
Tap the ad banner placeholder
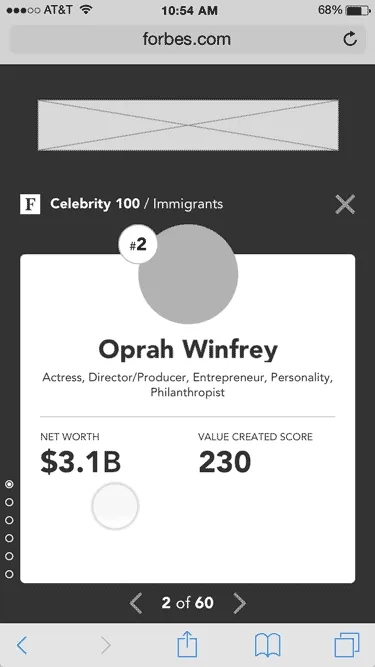pos(188,125)
